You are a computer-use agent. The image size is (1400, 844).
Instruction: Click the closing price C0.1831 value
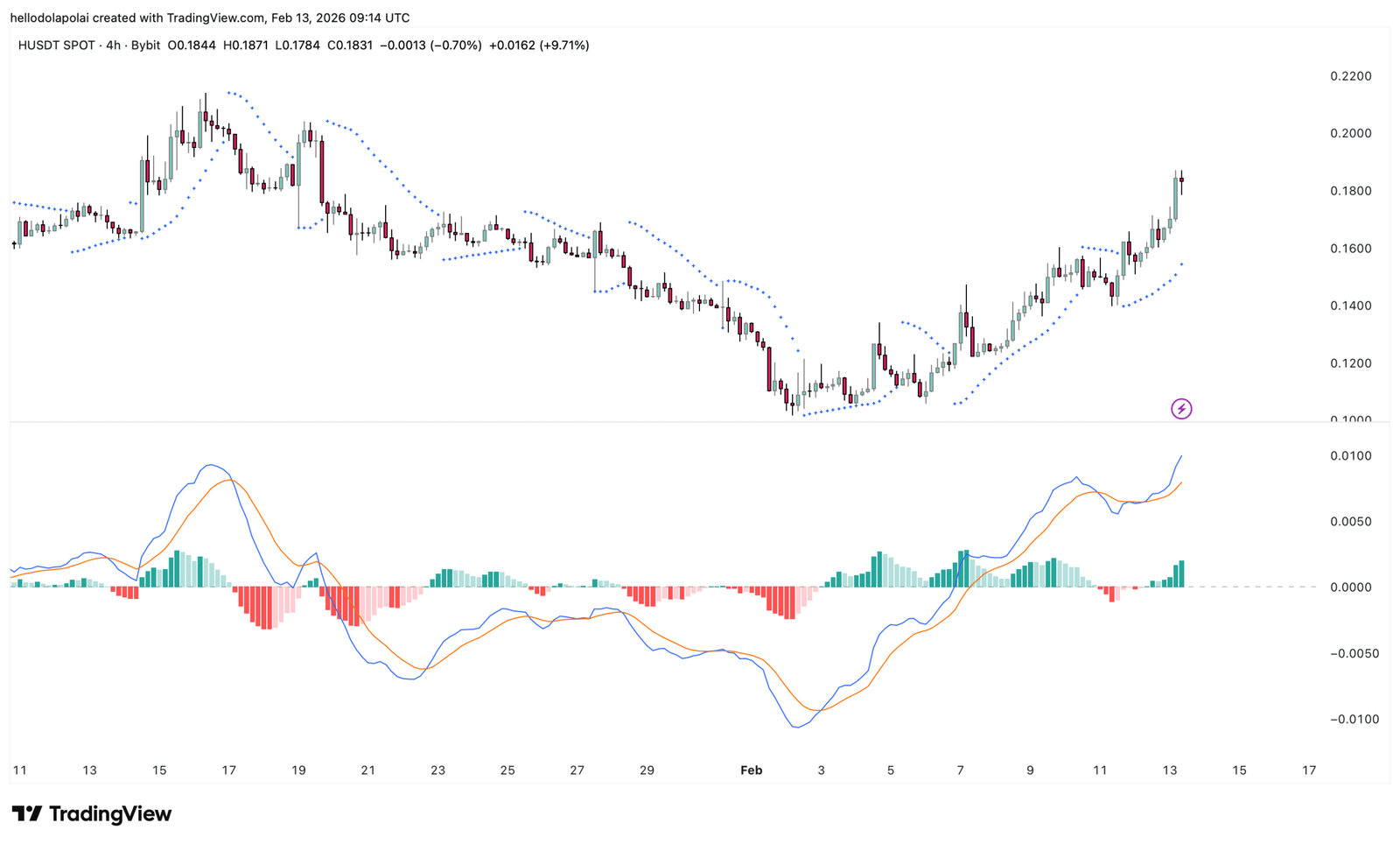350,46
